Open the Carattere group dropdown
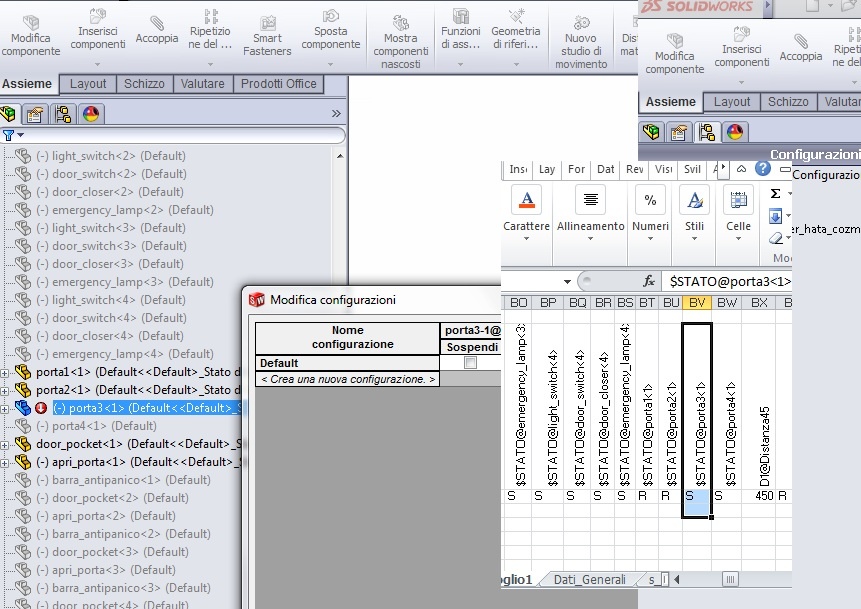This screenshot has width=861, height=609. [x=526, y=238]
